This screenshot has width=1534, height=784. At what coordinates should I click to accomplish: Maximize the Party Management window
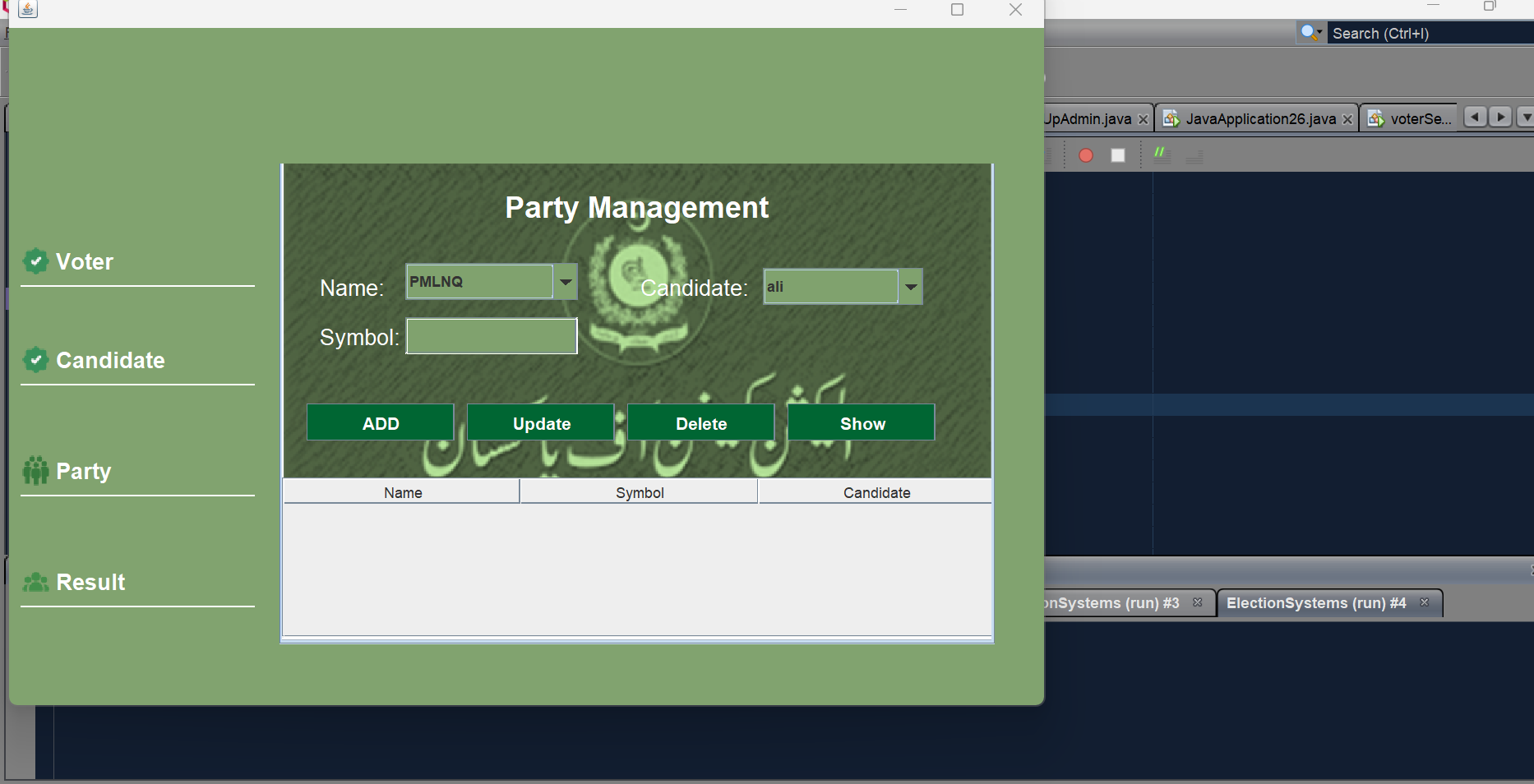(957, 10)
